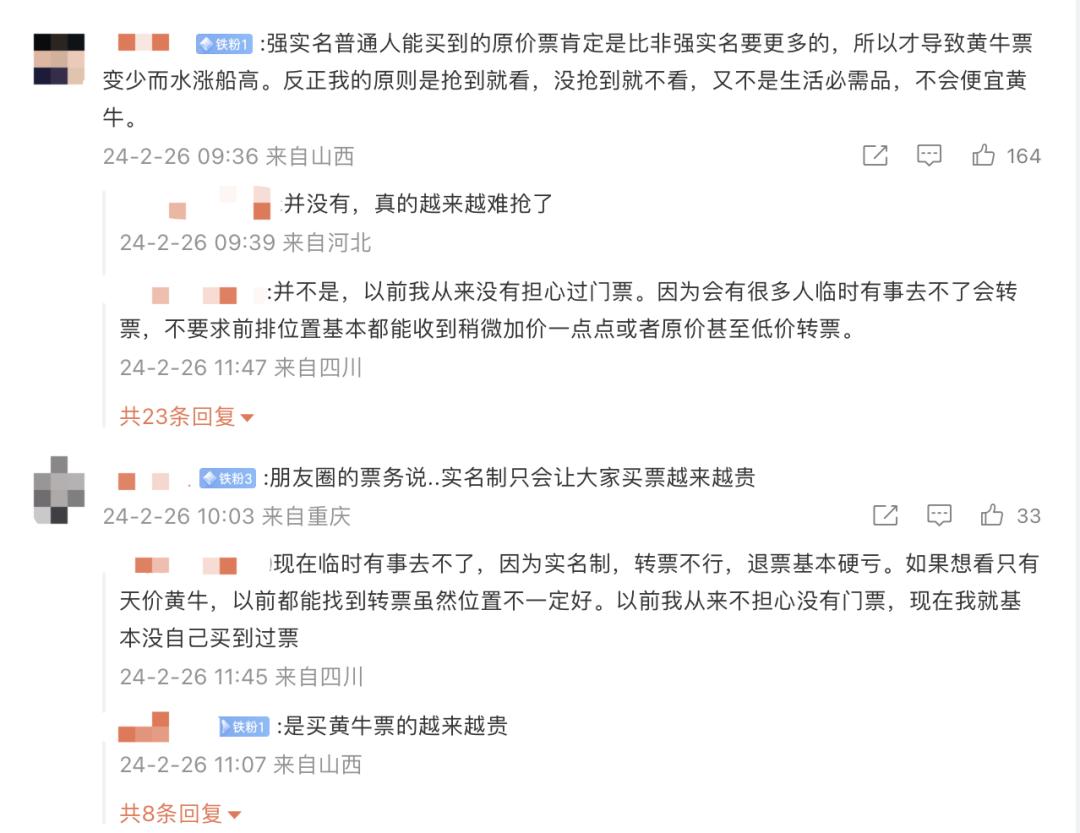Open username of the 铁粉3 commenter
Viewport: 1080px width, 833px height.
[151, 479]
